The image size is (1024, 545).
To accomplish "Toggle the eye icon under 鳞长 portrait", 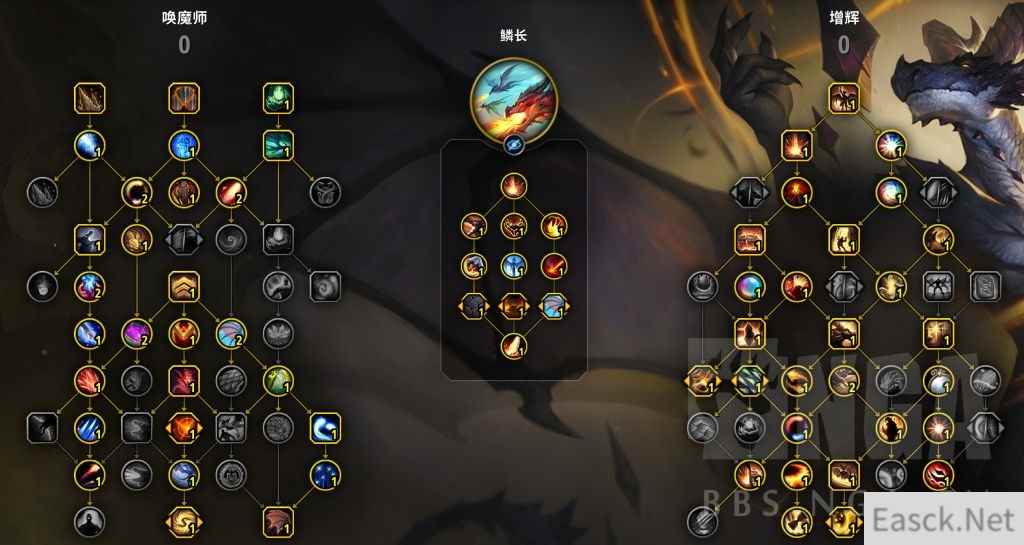I will click(x=514, y=145).
